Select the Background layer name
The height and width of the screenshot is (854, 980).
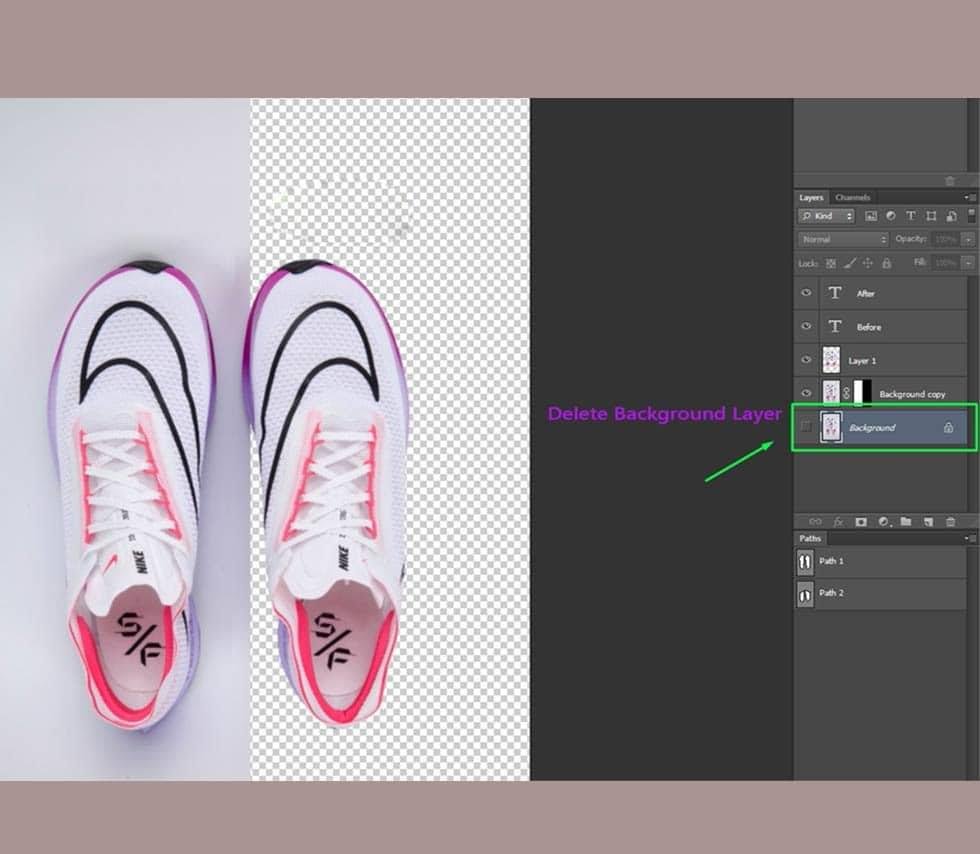click(x=872, y=428)
